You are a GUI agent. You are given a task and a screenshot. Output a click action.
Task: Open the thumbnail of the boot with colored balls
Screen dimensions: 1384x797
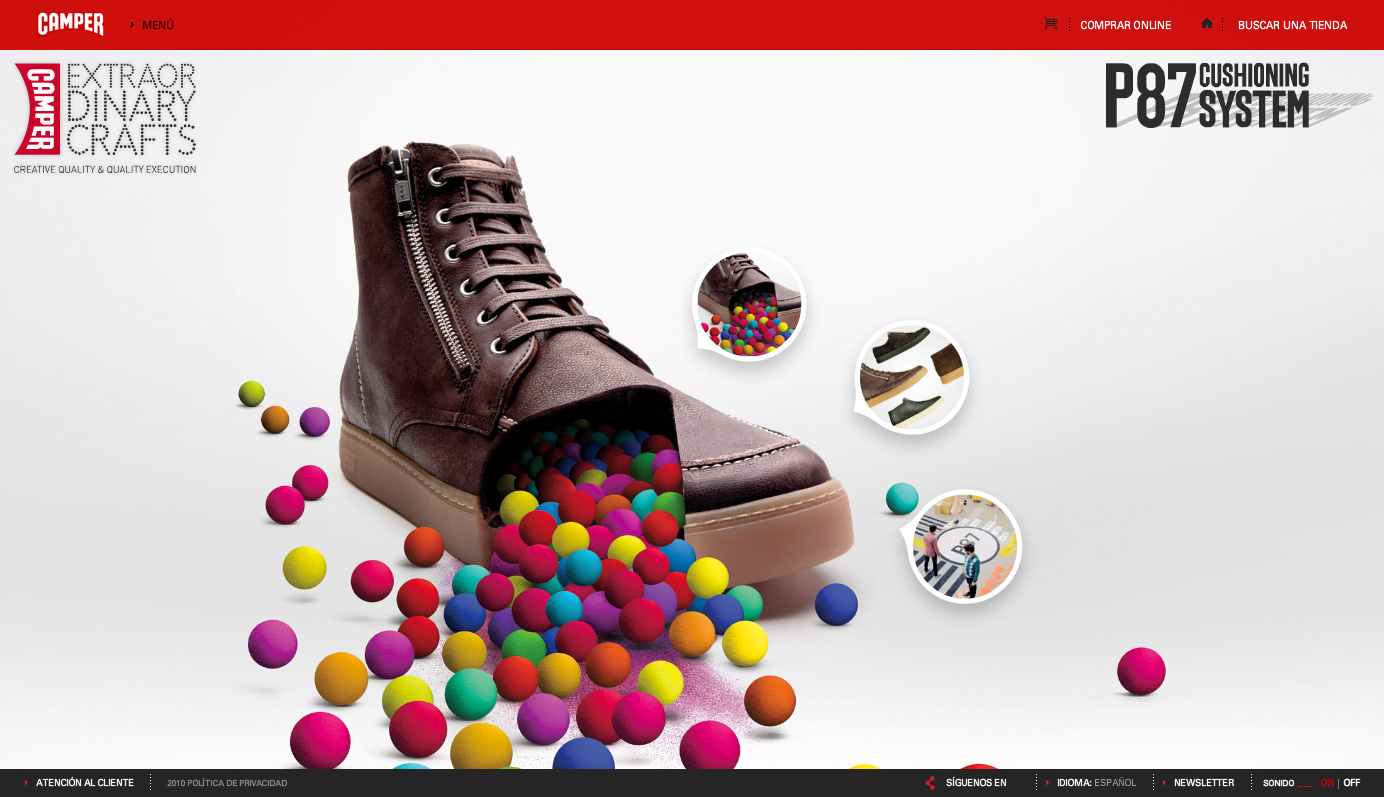(749, 304)
